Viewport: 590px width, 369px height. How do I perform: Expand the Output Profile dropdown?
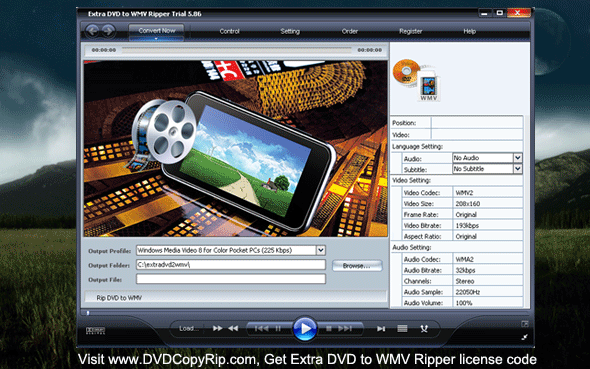pyautogui.click(x=321, y=250)
